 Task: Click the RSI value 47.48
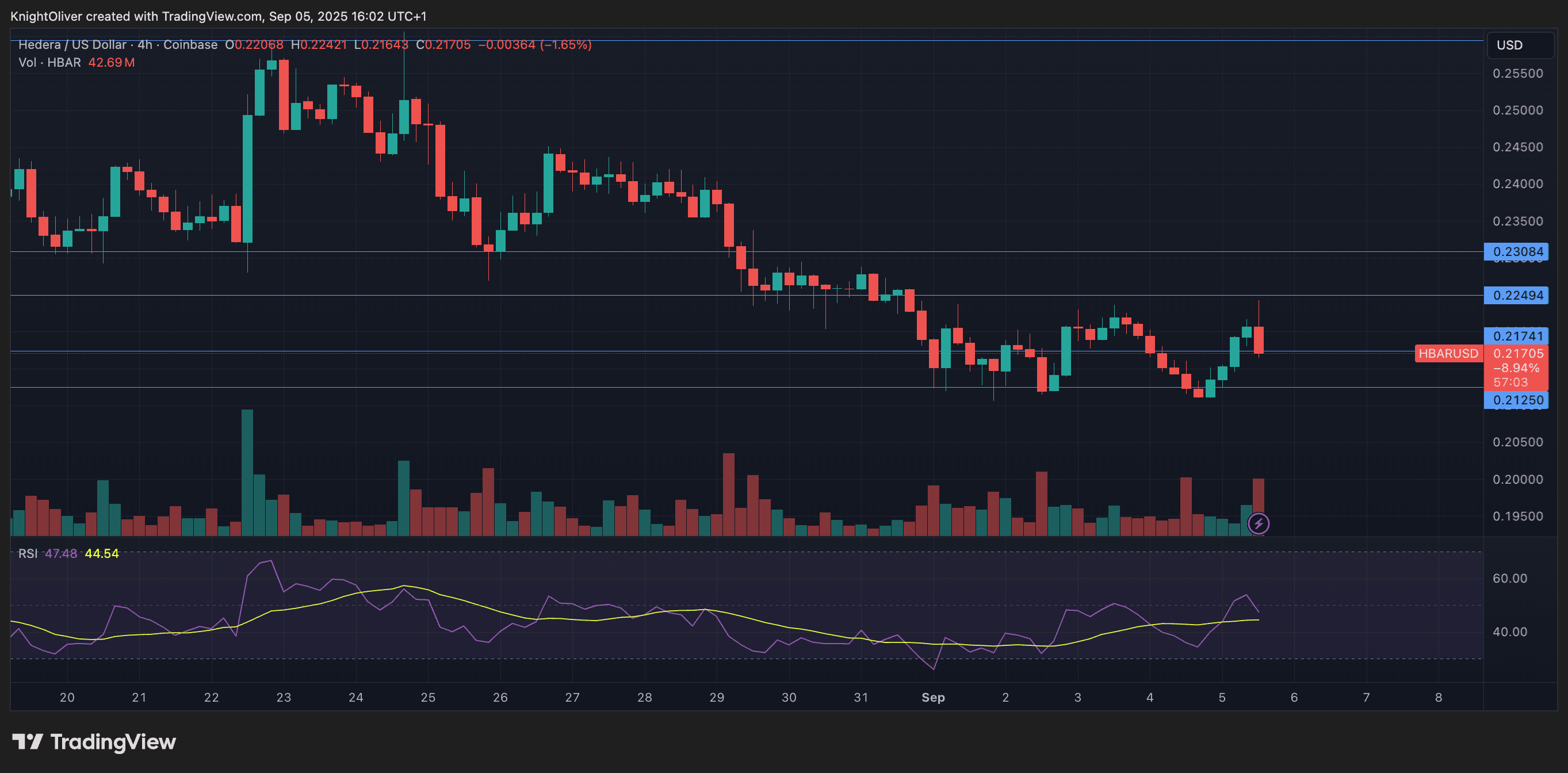[61, 554]
